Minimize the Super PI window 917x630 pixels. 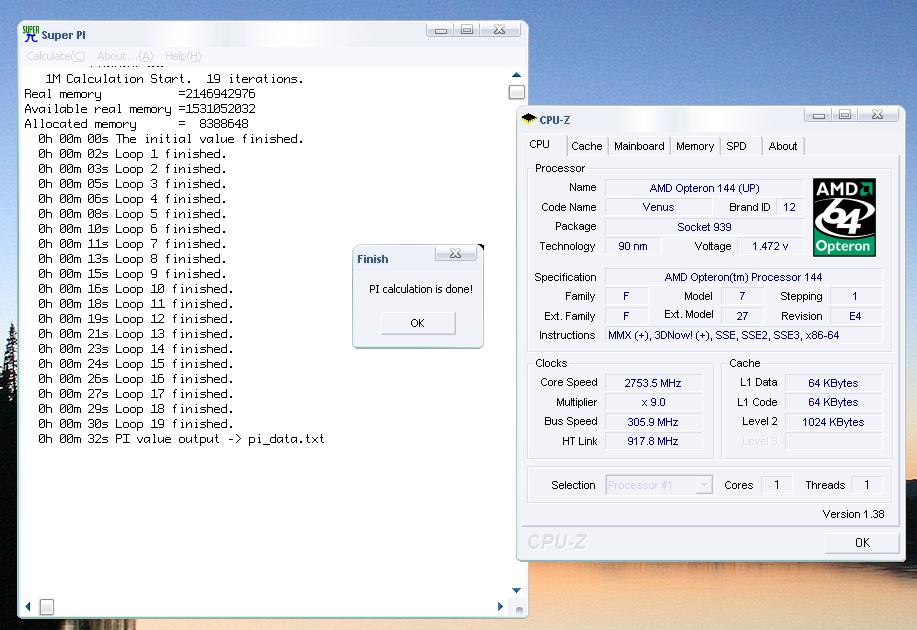click(x=441, y=30)
